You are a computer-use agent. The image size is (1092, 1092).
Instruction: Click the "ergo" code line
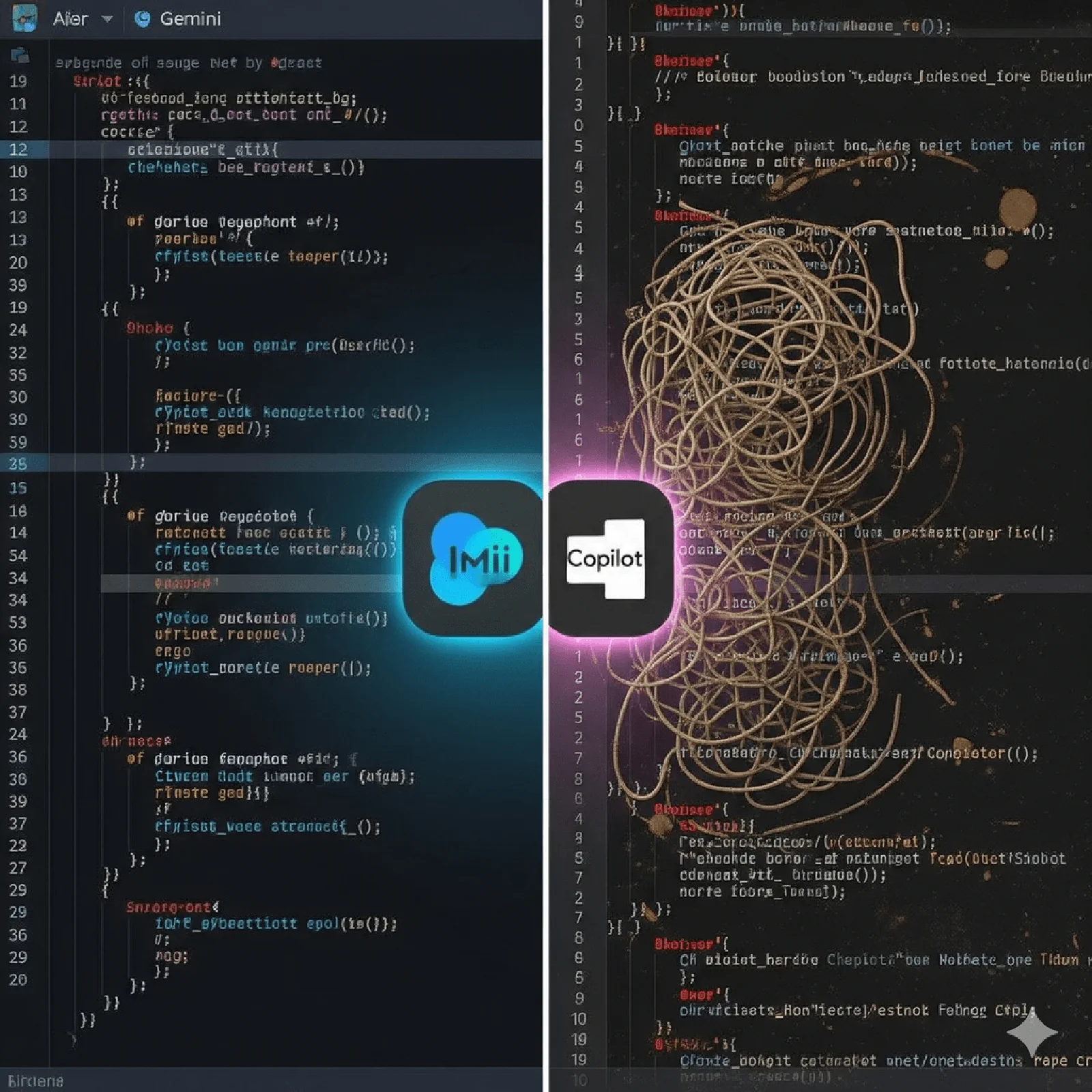click(173, 651)
